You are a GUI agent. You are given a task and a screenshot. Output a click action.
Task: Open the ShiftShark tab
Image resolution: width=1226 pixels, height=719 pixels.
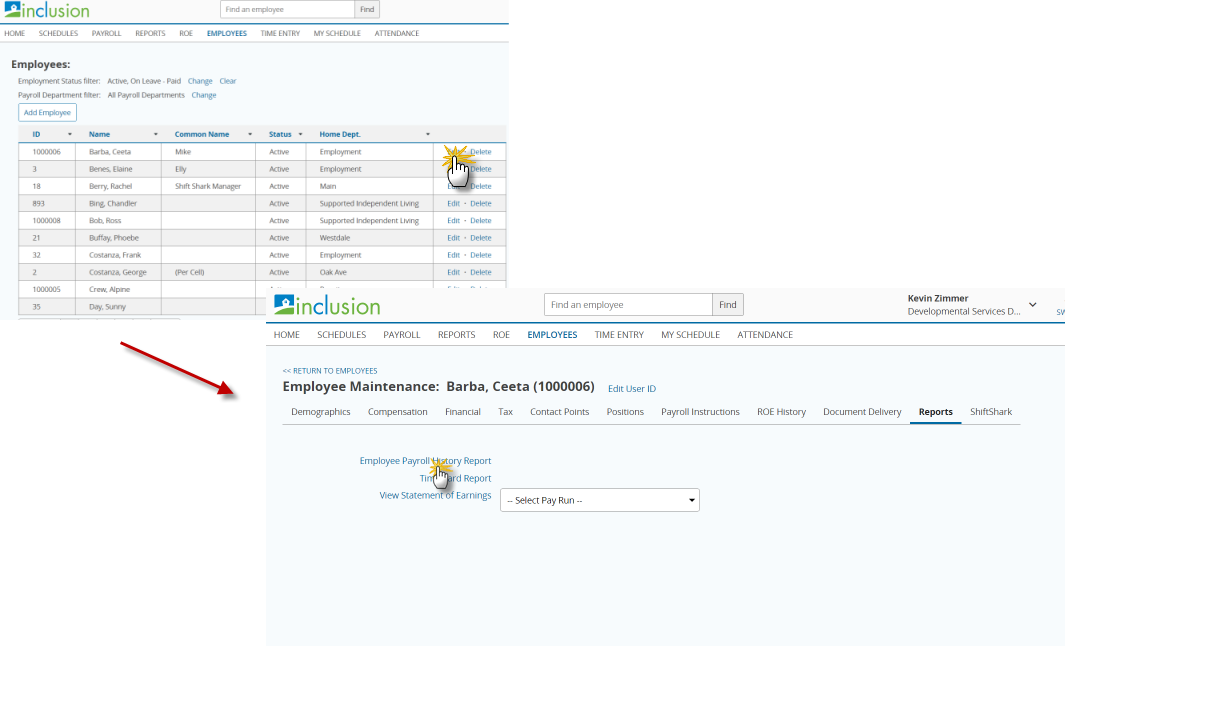click(991, 412)
